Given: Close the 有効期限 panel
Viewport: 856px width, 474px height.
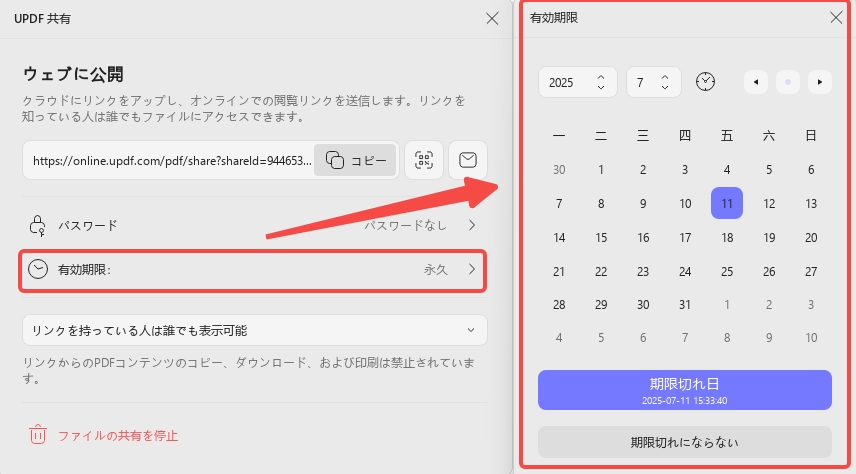Looking at the screenshot, I should pyautogui.click(x=836, y=17).
